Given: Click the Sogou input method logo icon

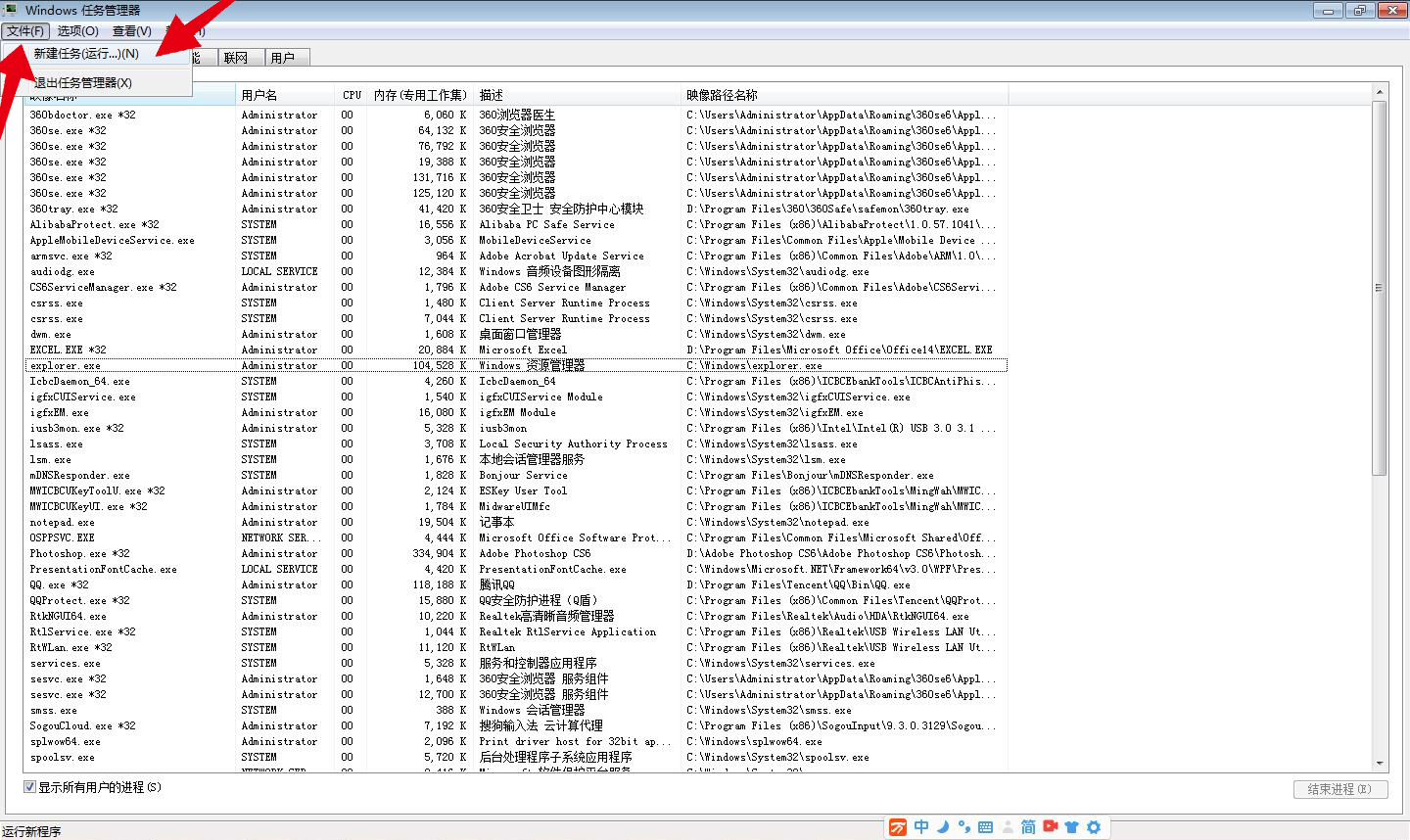Looking at the screenshot, I should [x=898, y=827].
